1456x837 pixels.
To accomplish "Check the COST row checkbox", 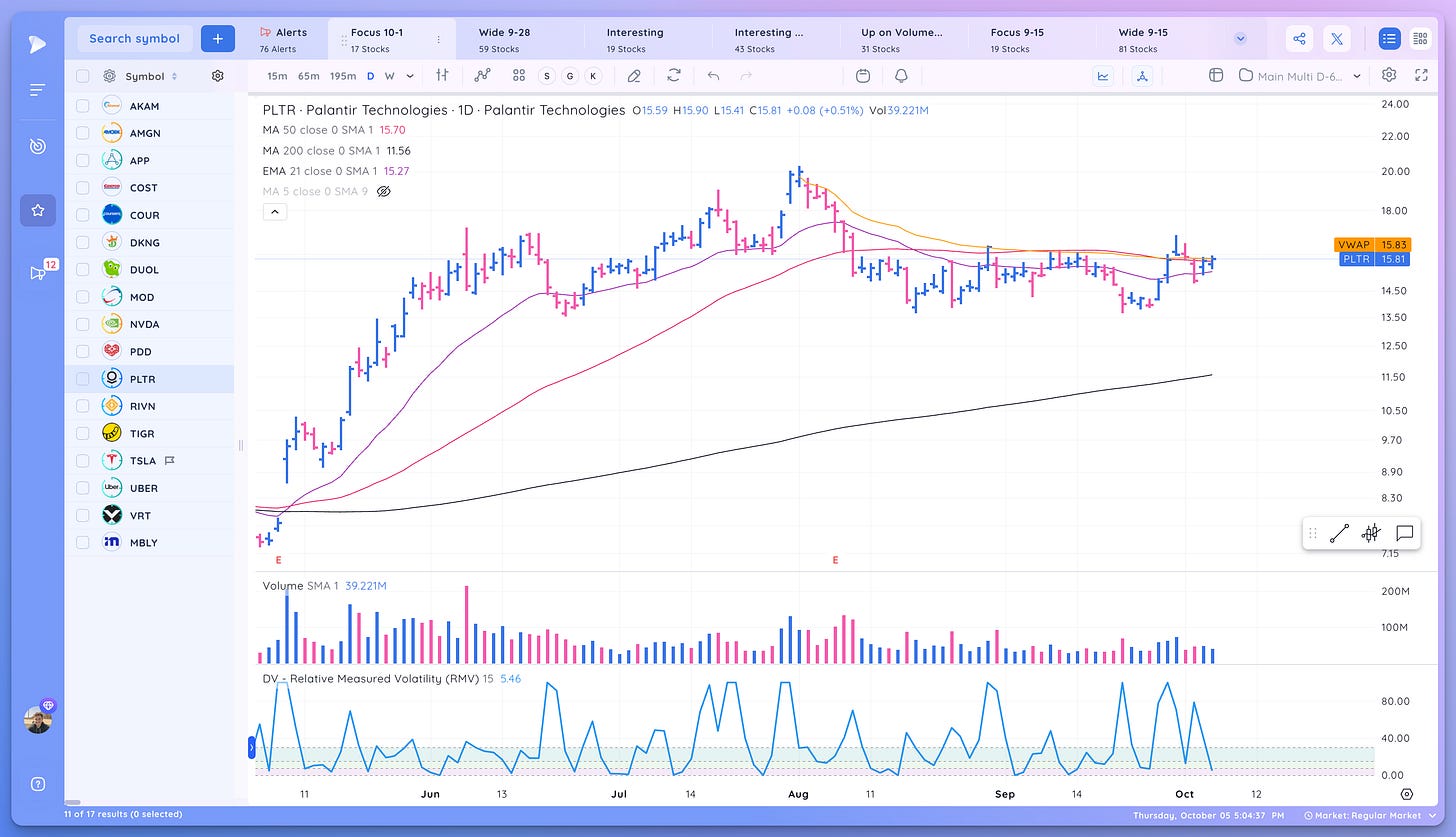I will tap(83, 188).
